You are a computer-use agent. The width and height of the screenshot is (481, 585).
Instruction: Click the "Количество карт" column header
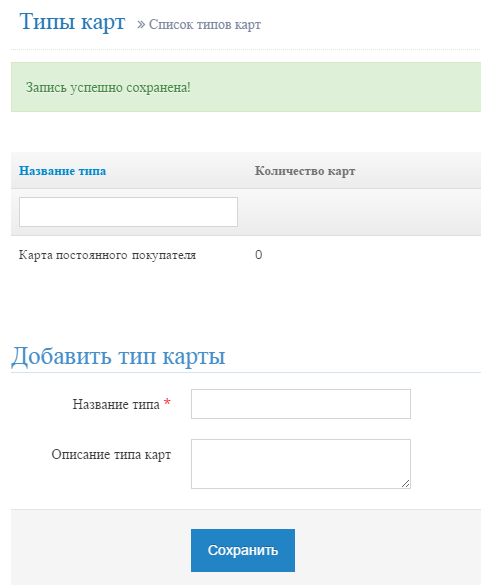pyautogui.click(x=305, y=171)
